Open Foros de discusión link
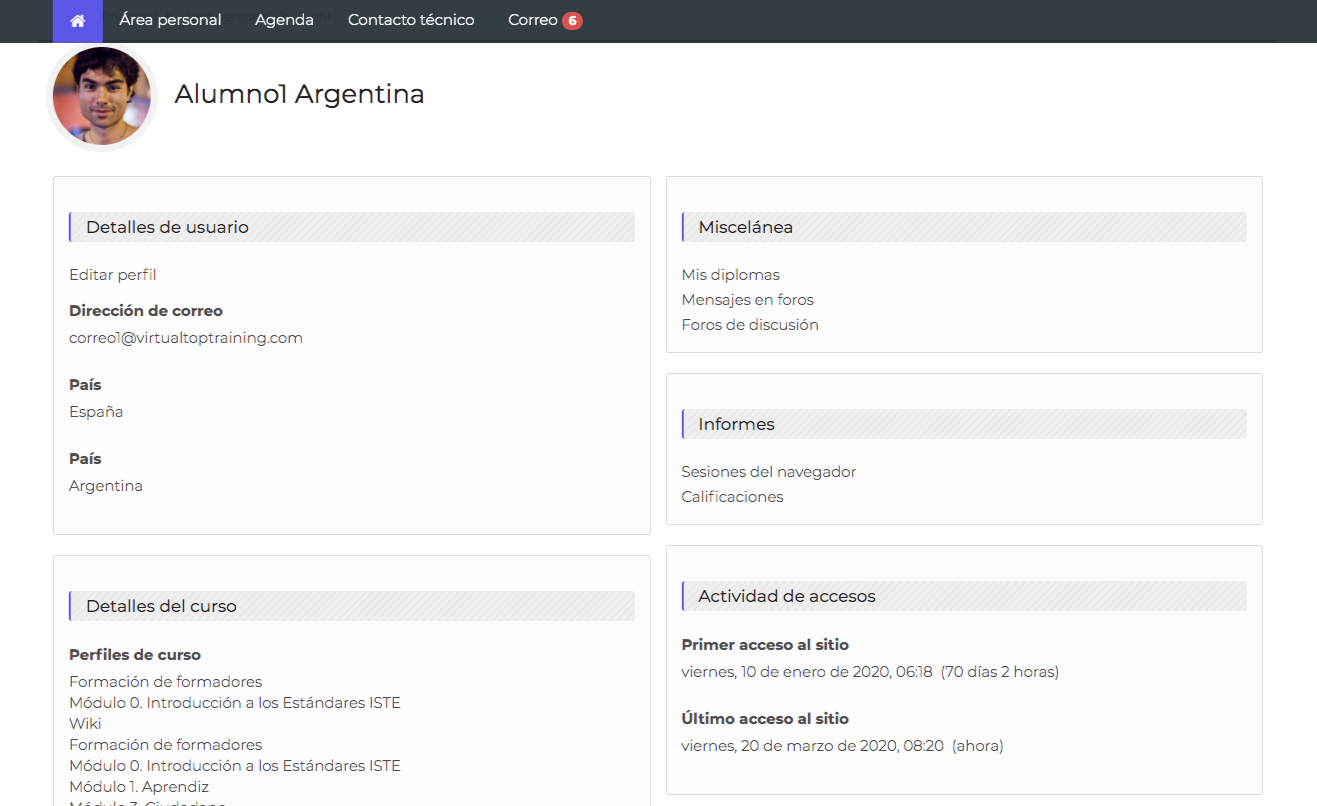 point(749,325)
